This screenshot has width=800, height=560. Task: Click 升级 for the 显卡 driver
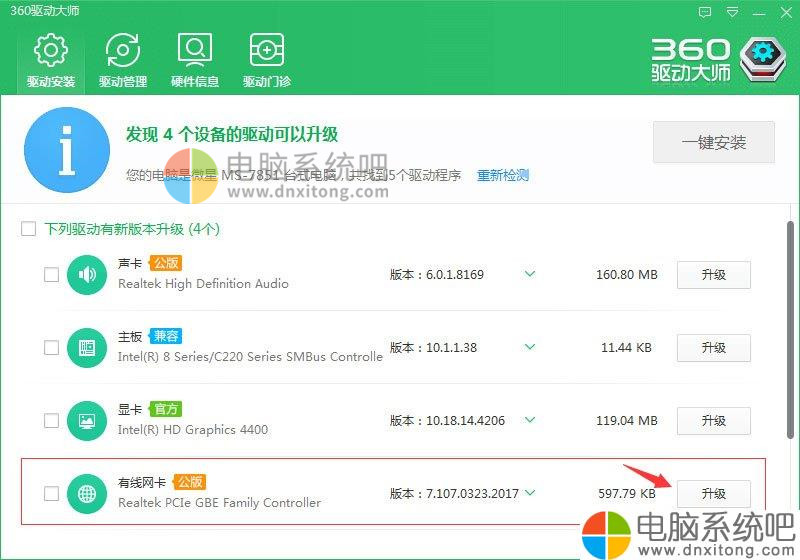pos(714,421)
